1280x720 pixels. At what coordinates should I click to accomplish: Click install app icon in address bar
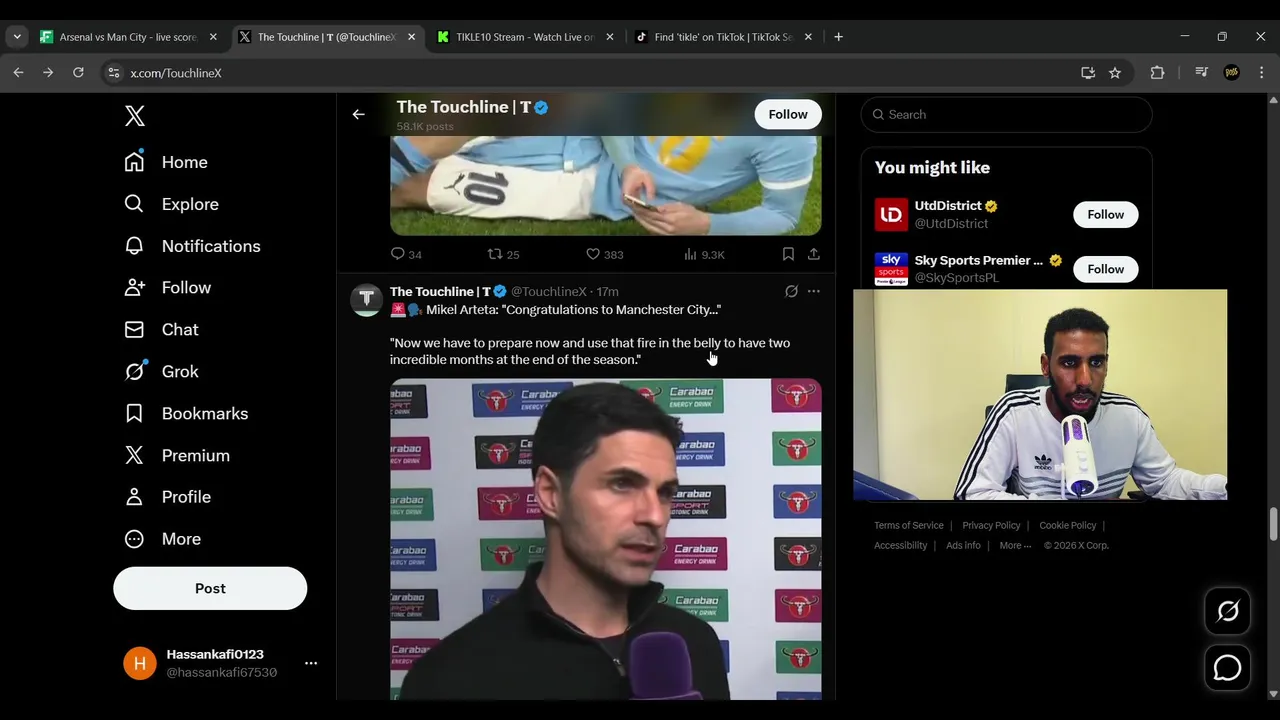point(1088,73)
